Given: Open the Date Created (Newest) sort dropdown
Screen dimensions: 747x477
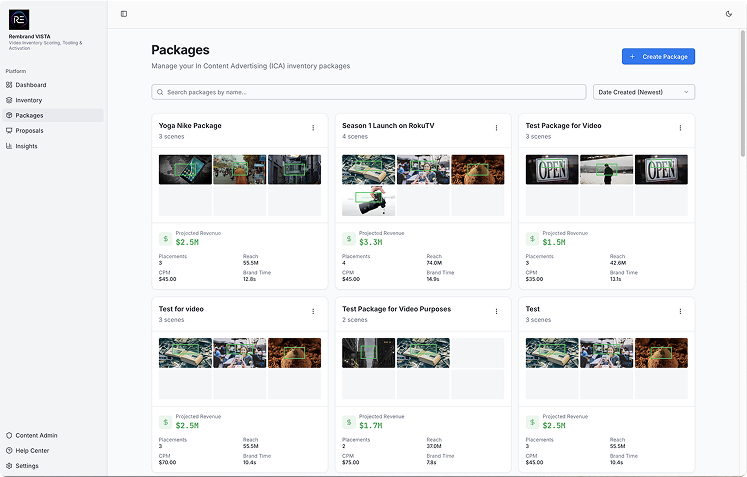Looking at the screenshot, I should coord(644,92).
